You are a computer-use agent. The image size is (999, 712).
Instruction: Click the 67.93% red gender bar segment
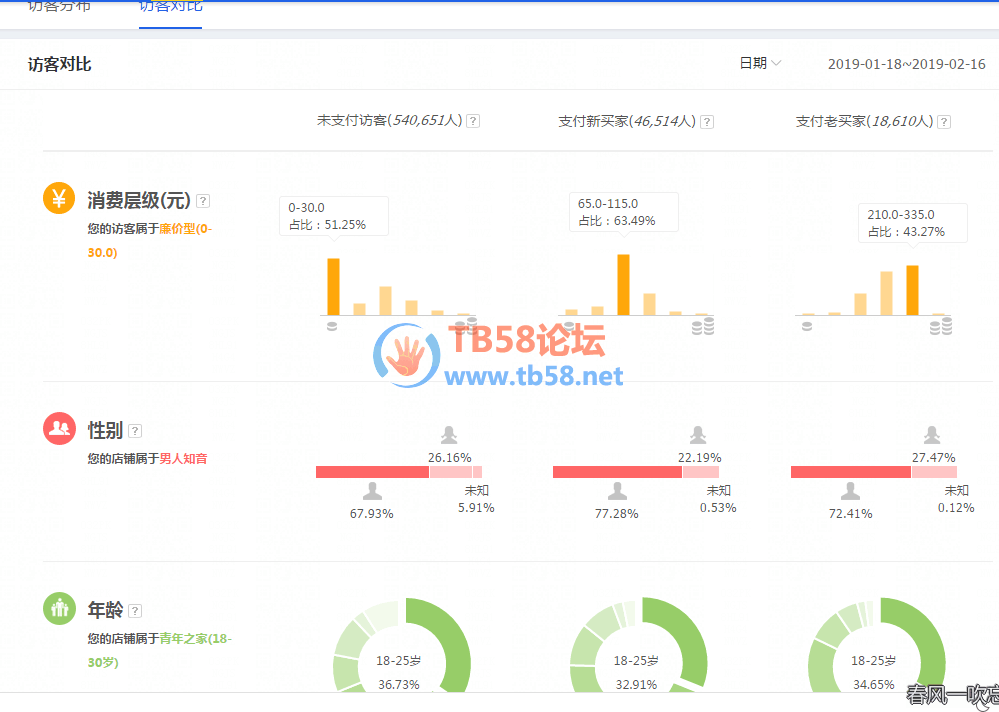372,472
